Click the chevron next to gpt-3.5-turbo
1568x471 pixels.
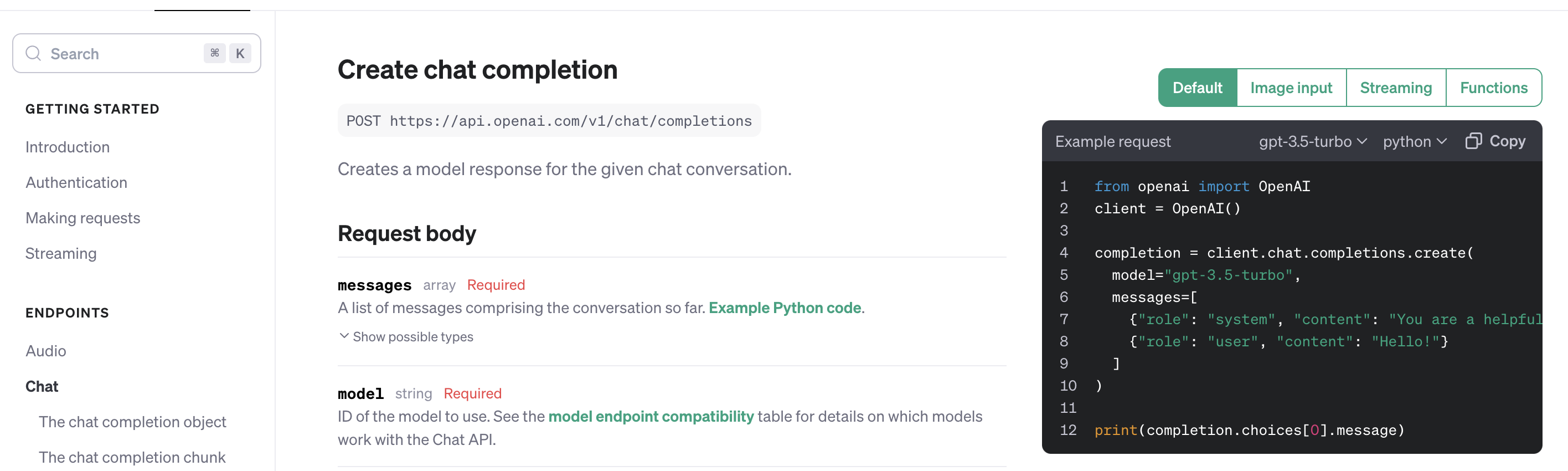1362,141
